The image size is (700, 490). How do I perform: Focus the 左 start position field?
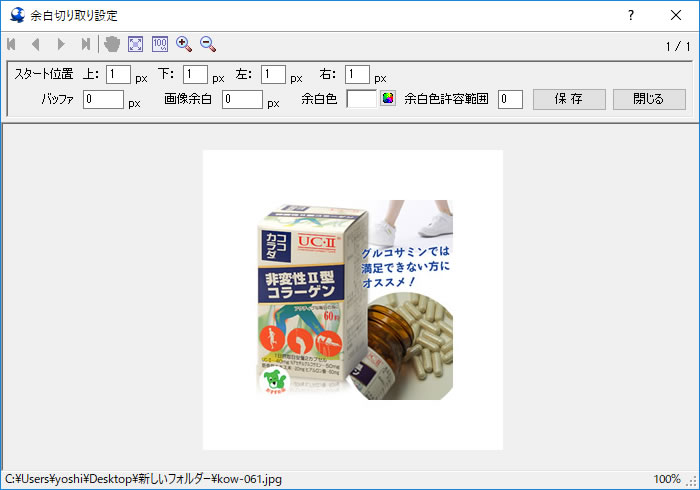[x=273, y=75]
